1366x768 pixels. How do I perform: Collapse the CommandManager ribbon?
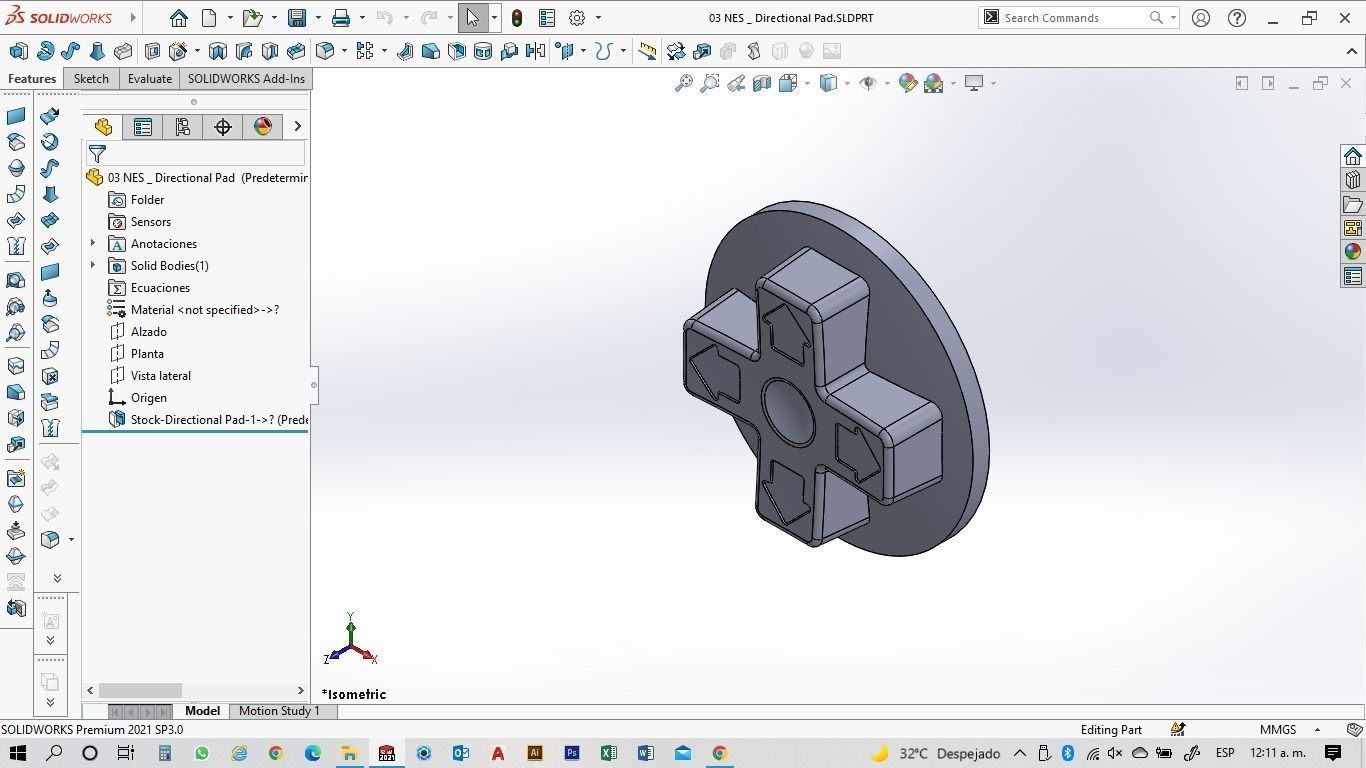tap(1352, 51)
